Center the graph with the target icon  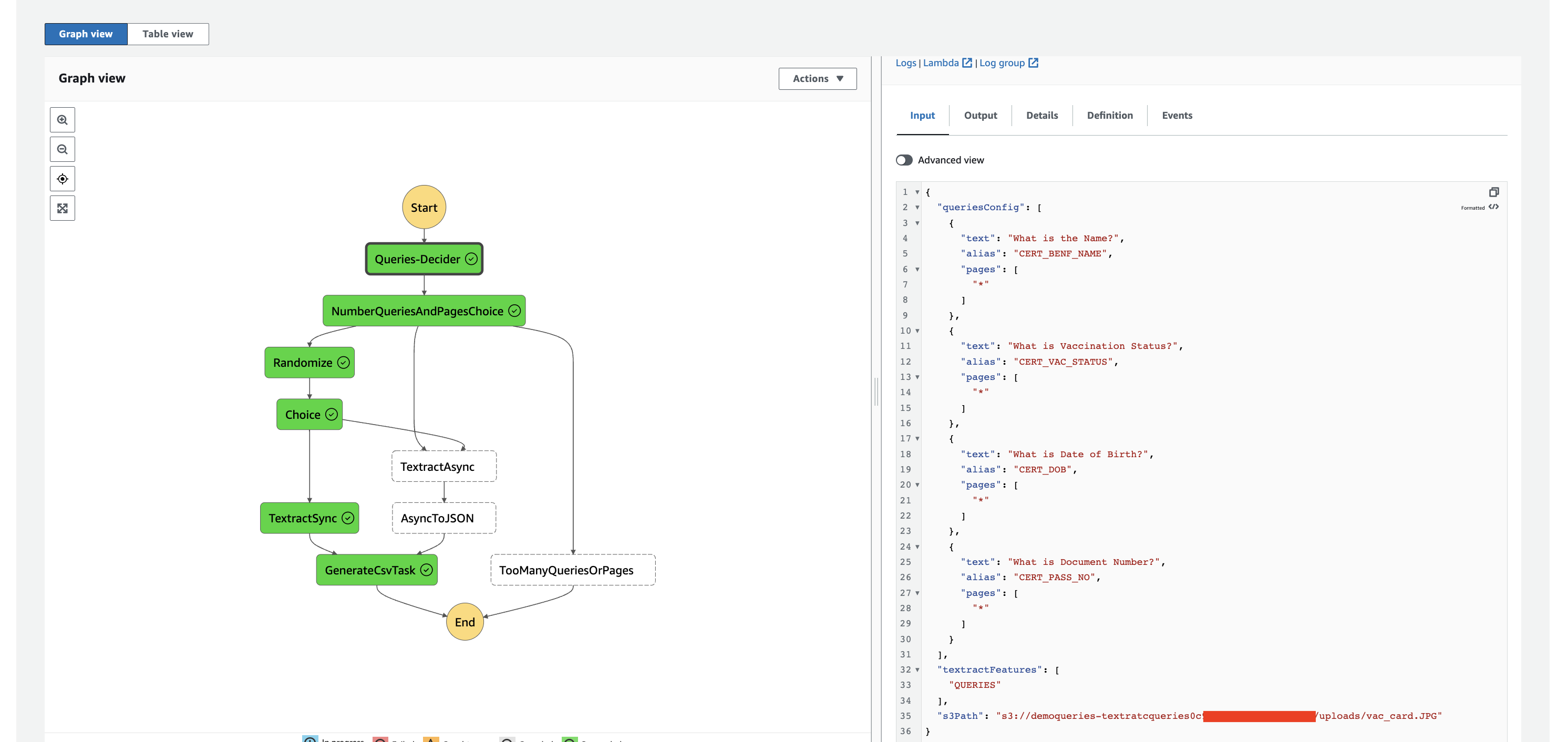[62, 179]
